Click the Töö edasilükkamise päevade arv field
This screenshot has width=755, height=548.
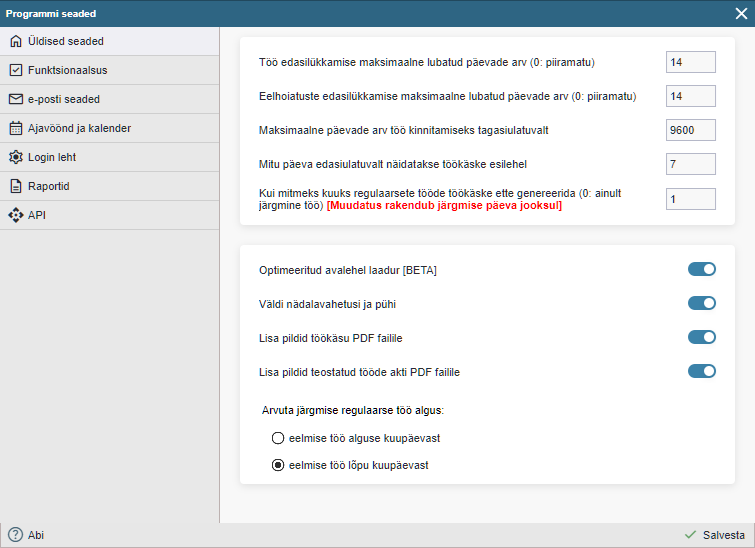[x=690, y=62]
